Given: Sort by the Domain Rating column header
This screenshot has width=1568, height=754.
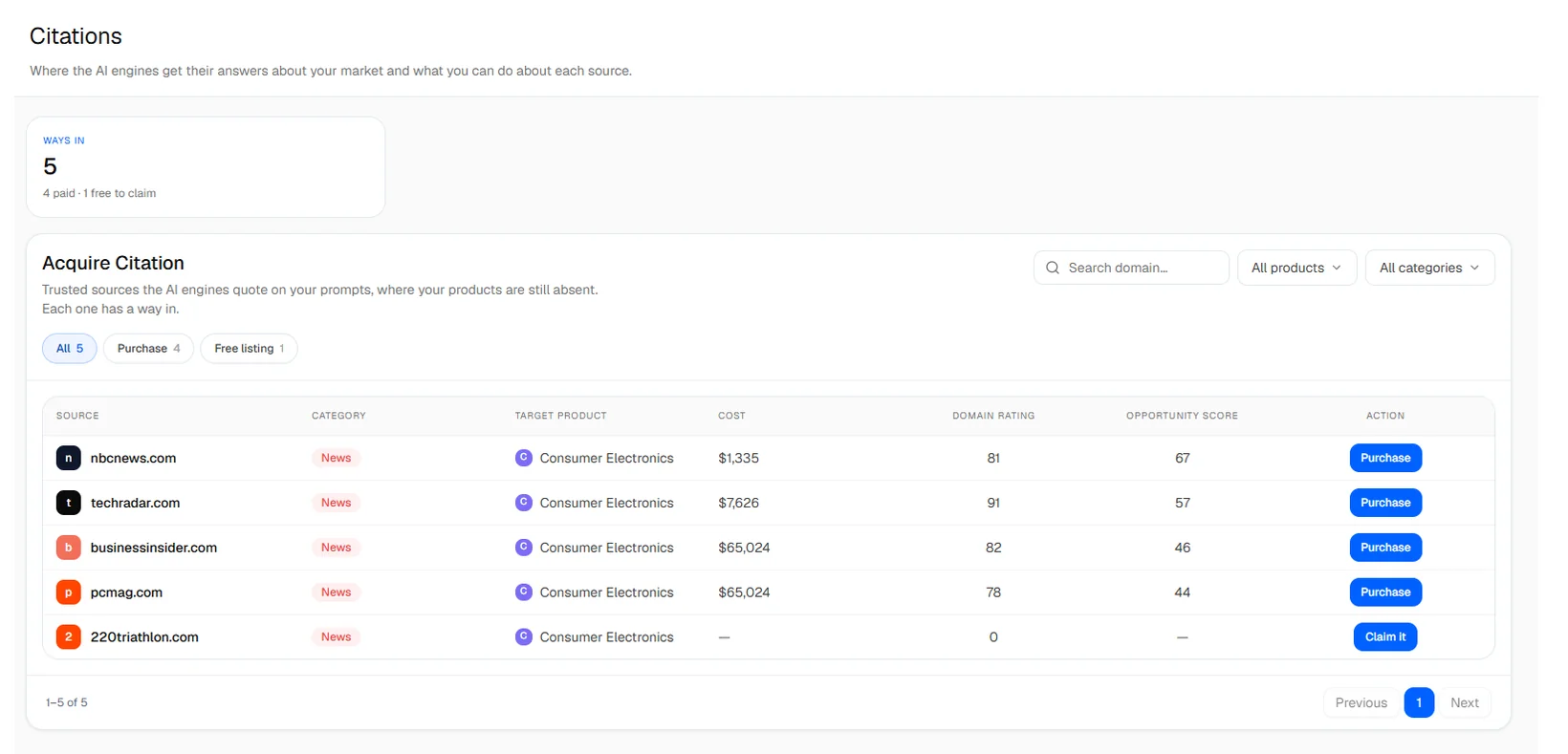Looking at the screenshot, I should click(x=993, y=416).
